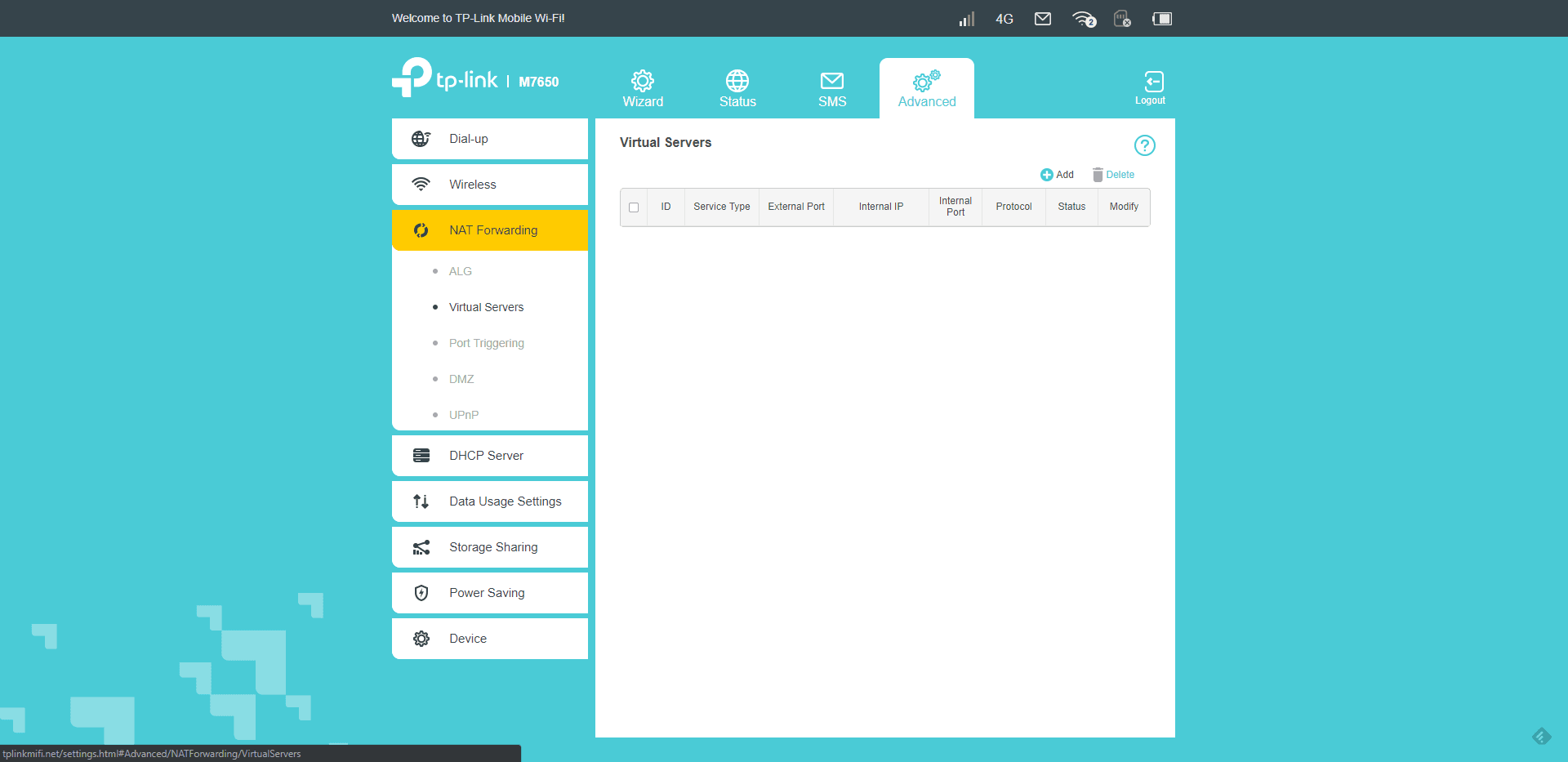This screenshot has width=1568, height=762.
Task: Go to the ALG submenu
Action: (x=461, y=271)
